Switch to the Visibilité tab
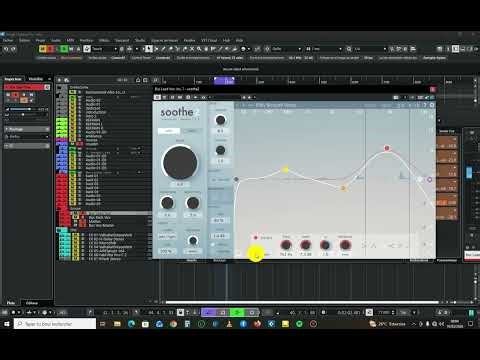Screen dimensions: 480x360 point(36,79)
